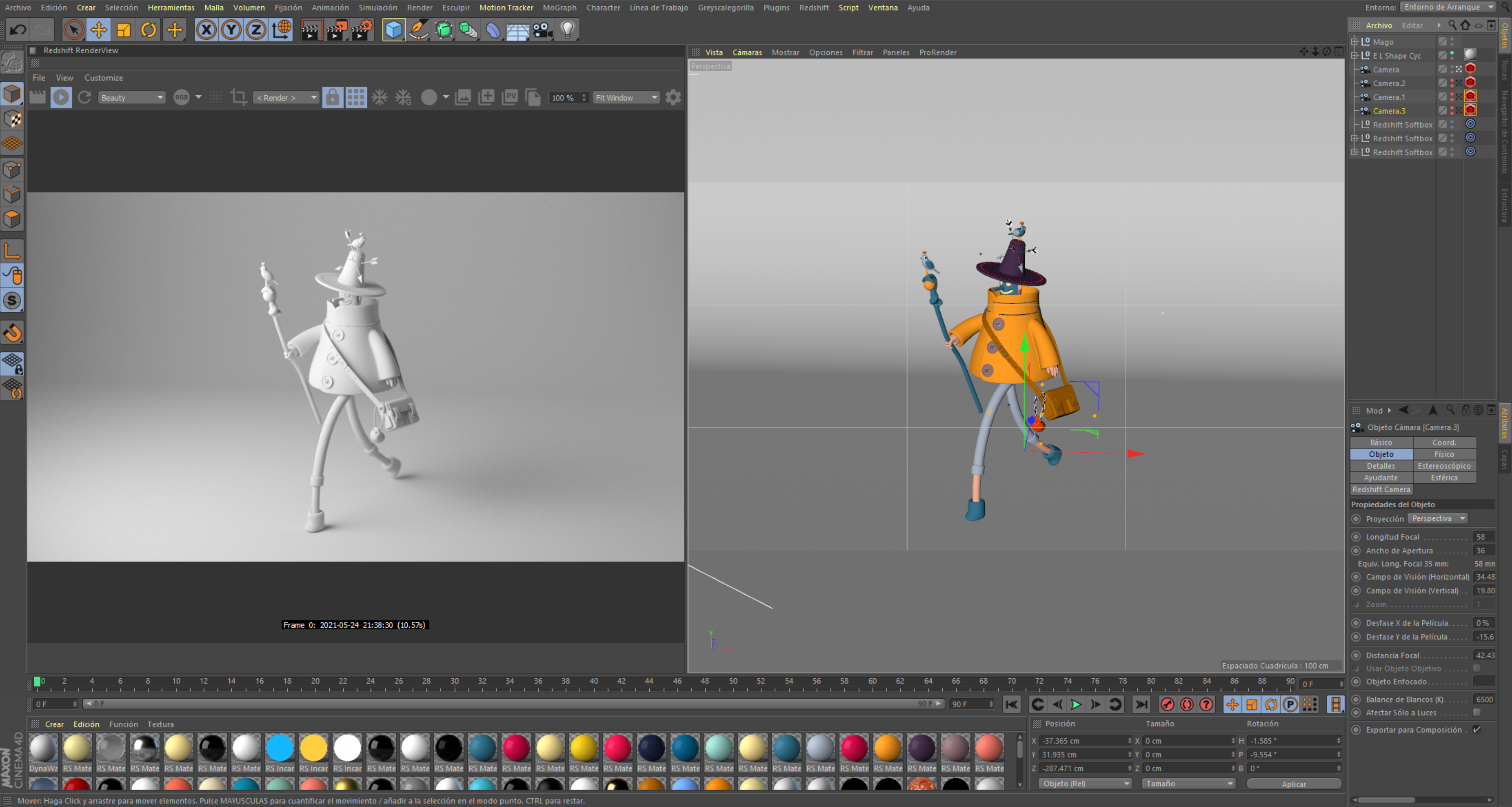Click the Redshift crop region icon
Screen dimensions: 1512x807
(x=238, y=97)
